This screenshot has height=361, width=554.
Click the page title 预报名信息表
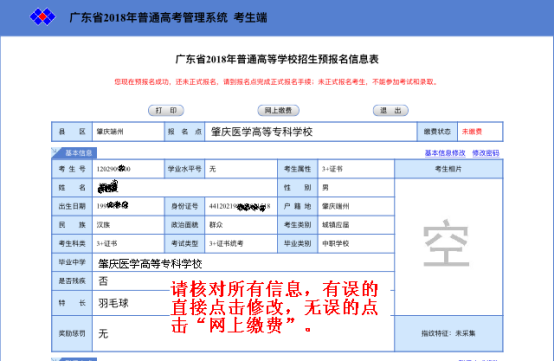pyautogui.click(x=277, y=59)
